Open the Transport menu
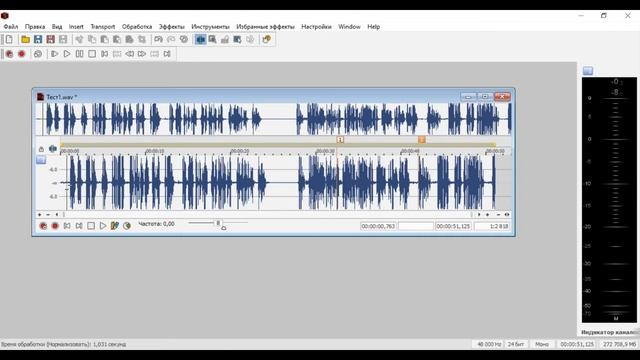This screenshot has width=640, height=360. click(102, 27)
